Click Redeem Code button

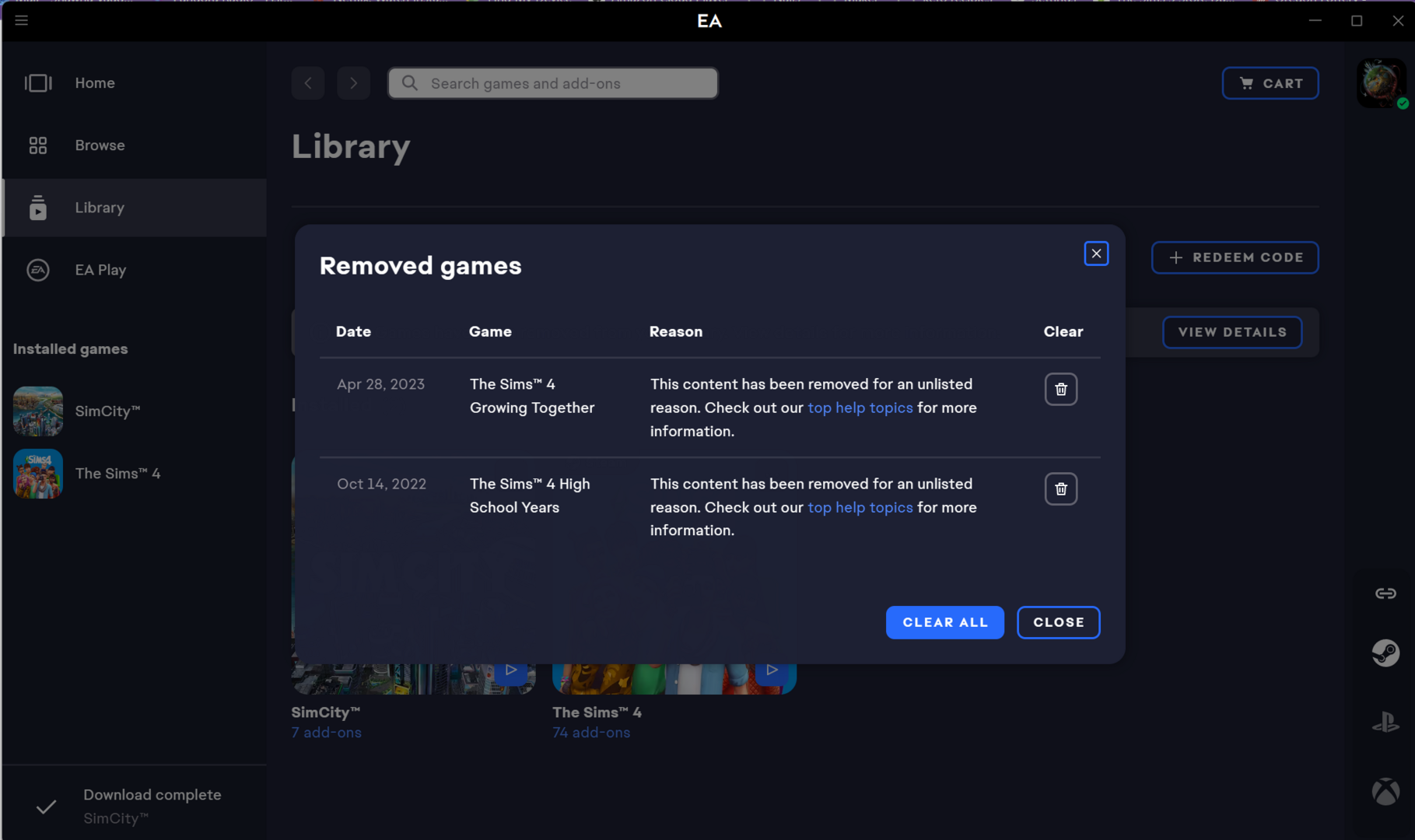point(1235,257)
